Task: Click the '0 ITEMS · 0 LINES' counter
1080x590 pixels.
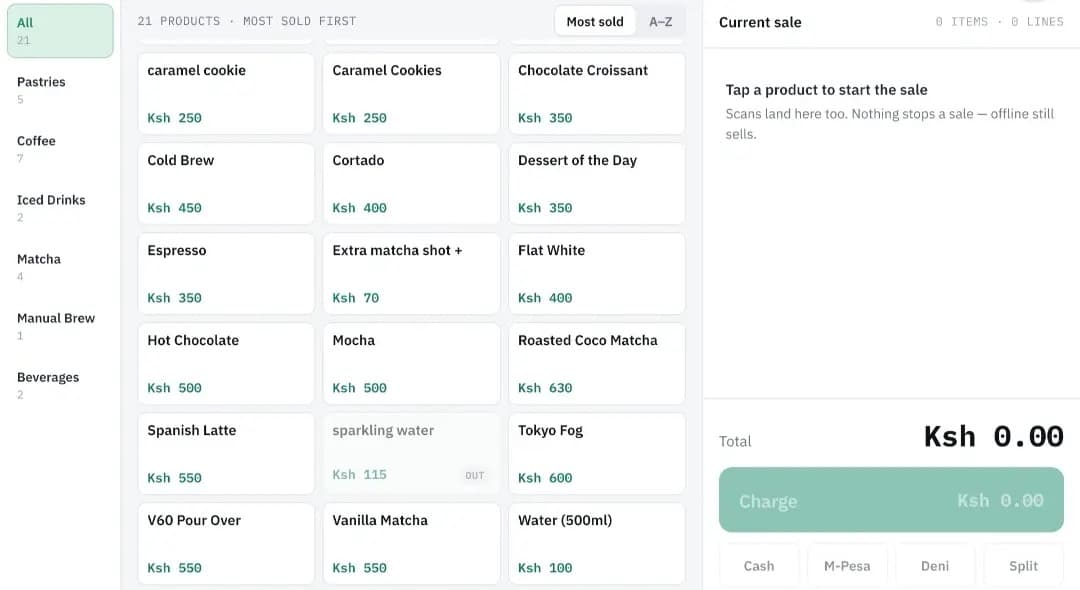Action: point(999,22)
